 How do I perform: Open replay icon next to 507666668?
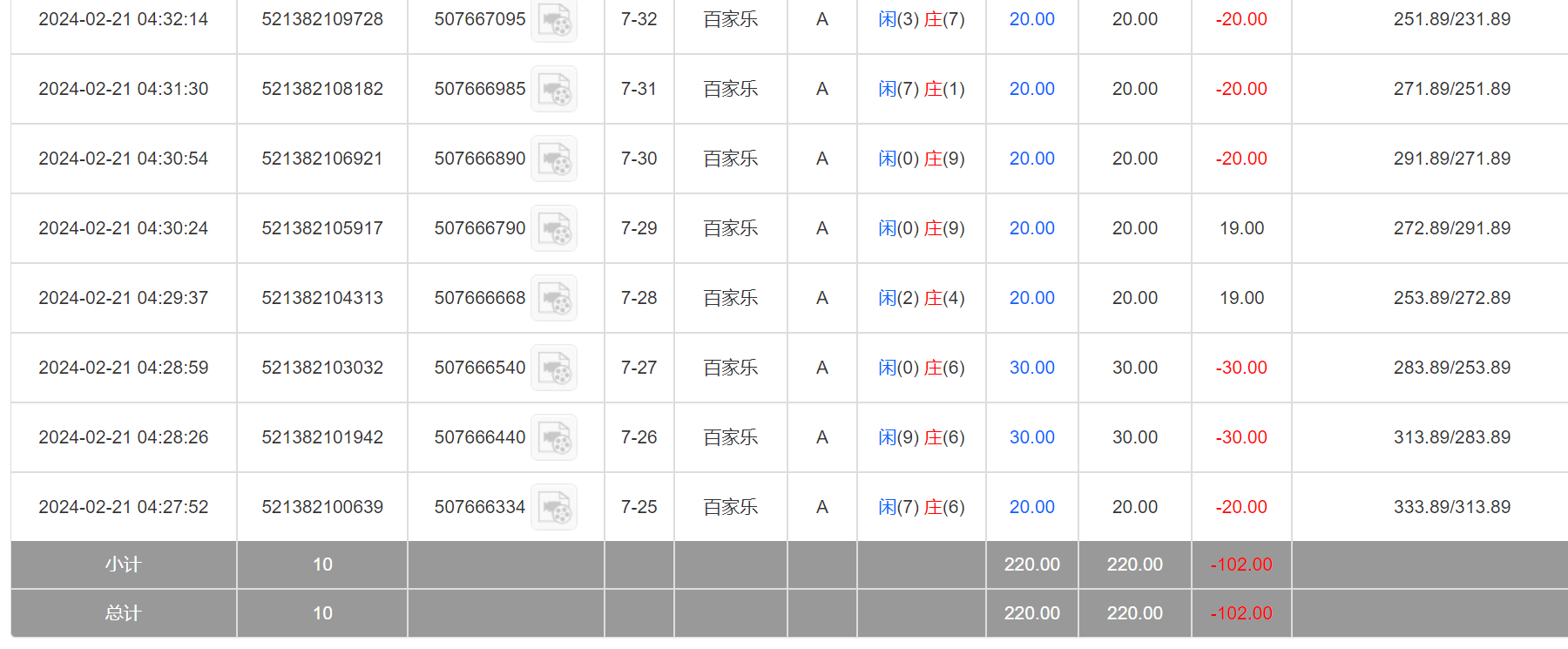pos(554,298)
